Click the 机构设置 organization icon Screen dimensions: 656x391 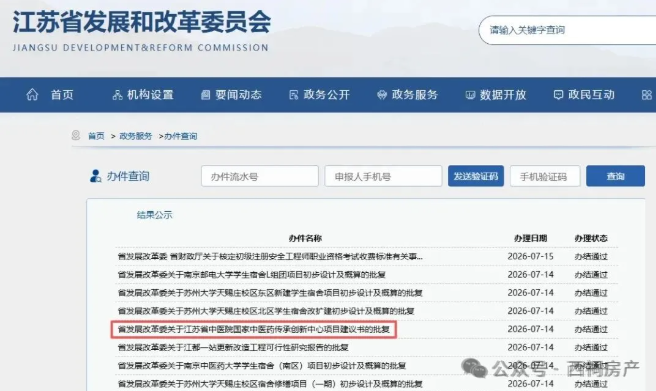coord(117,95)
